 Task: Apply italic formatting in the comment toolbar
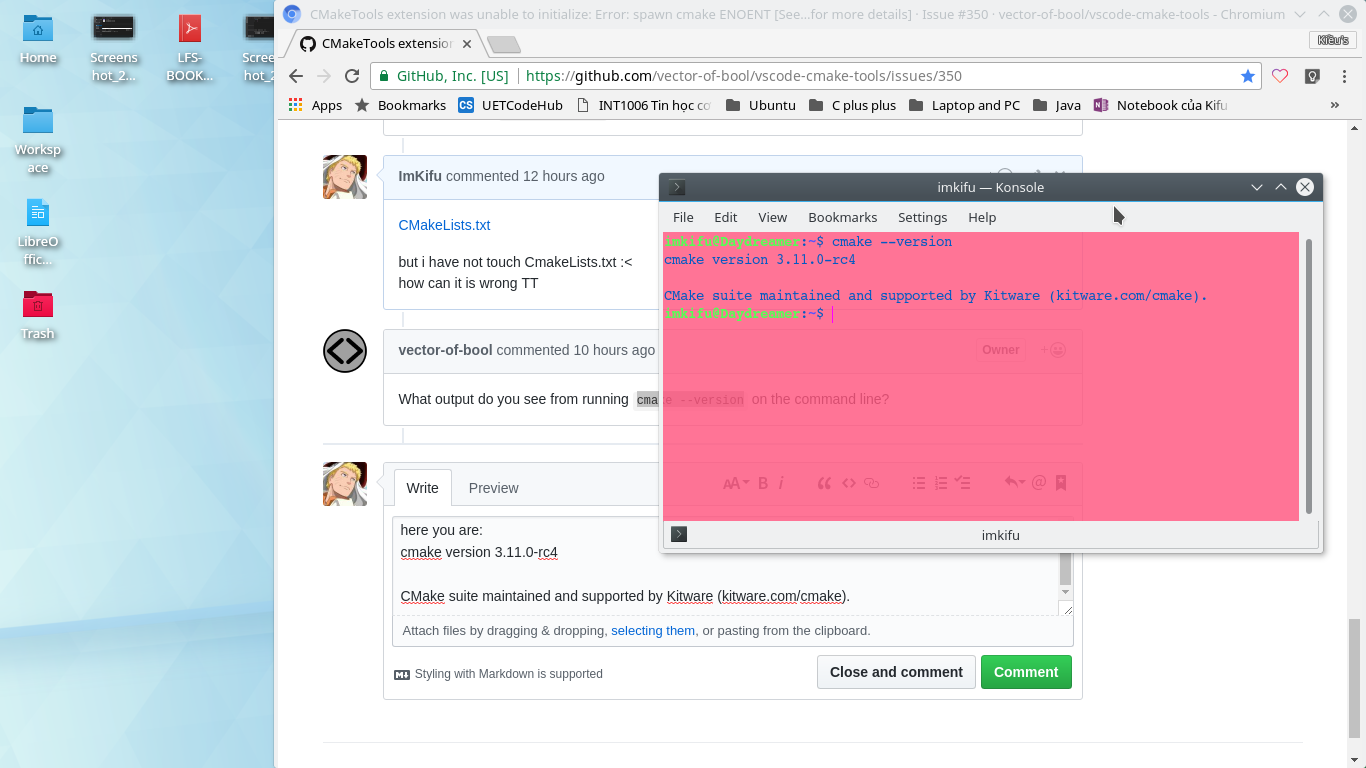click(x=781, y=482)
